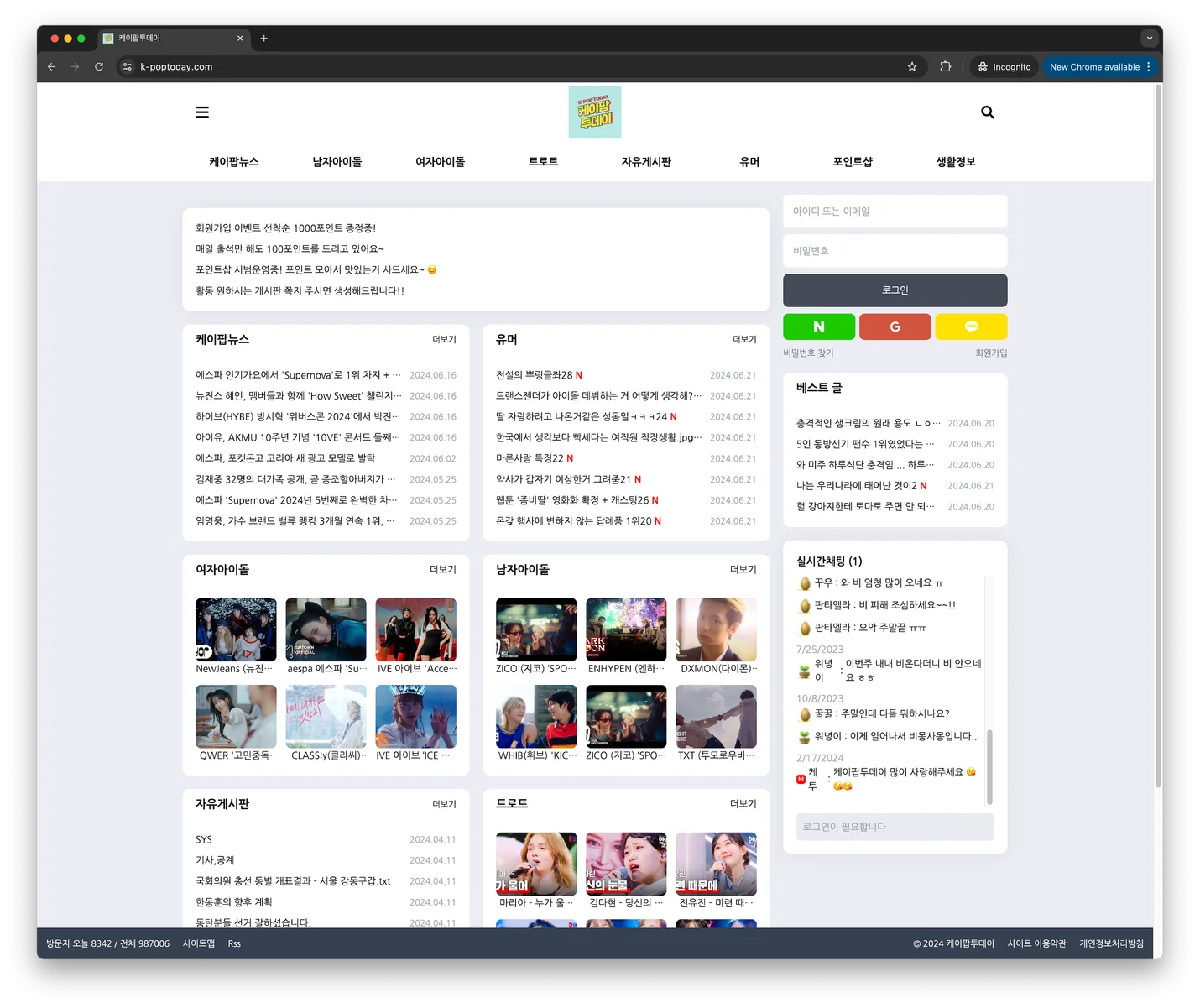Open the DXMON(다이몬) video thumbnail
The image size is (1200, 1008).
click(716, 629)
